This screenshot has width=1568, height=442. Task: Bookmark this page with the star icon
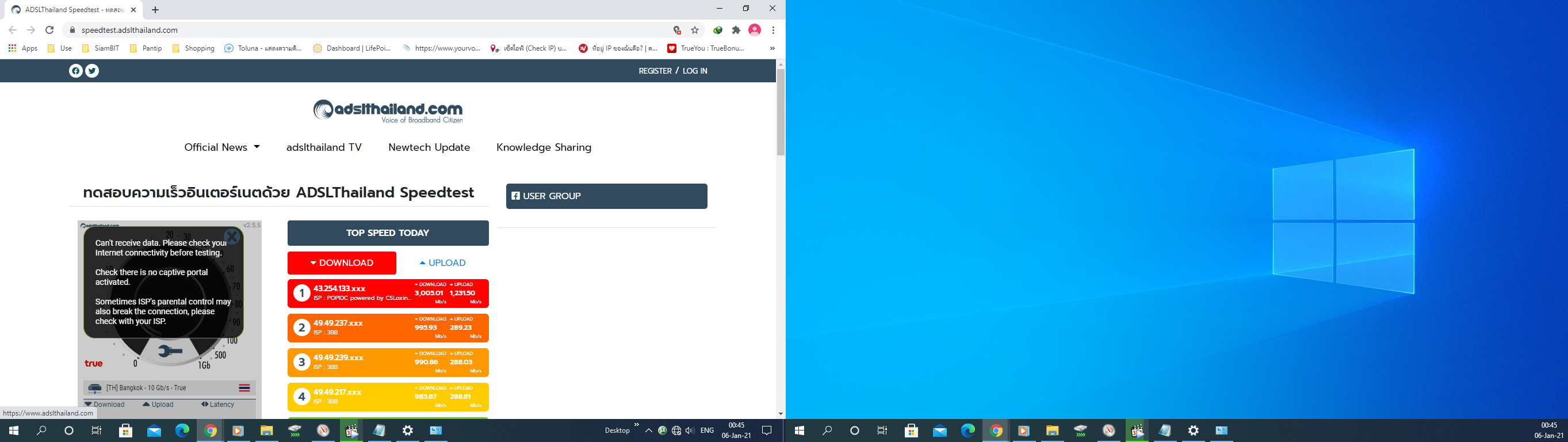pos(694,30)
